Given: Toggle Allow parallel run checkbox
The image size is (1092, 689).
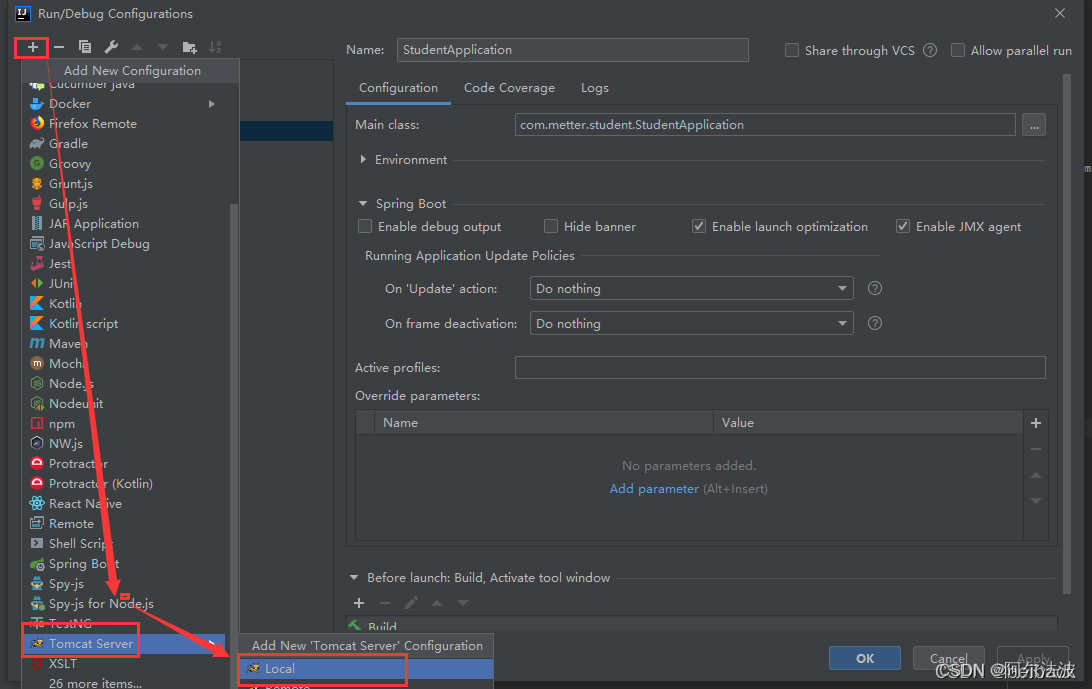Looking at the screenshot, I should pyautogui.click(x=958, y=50).
